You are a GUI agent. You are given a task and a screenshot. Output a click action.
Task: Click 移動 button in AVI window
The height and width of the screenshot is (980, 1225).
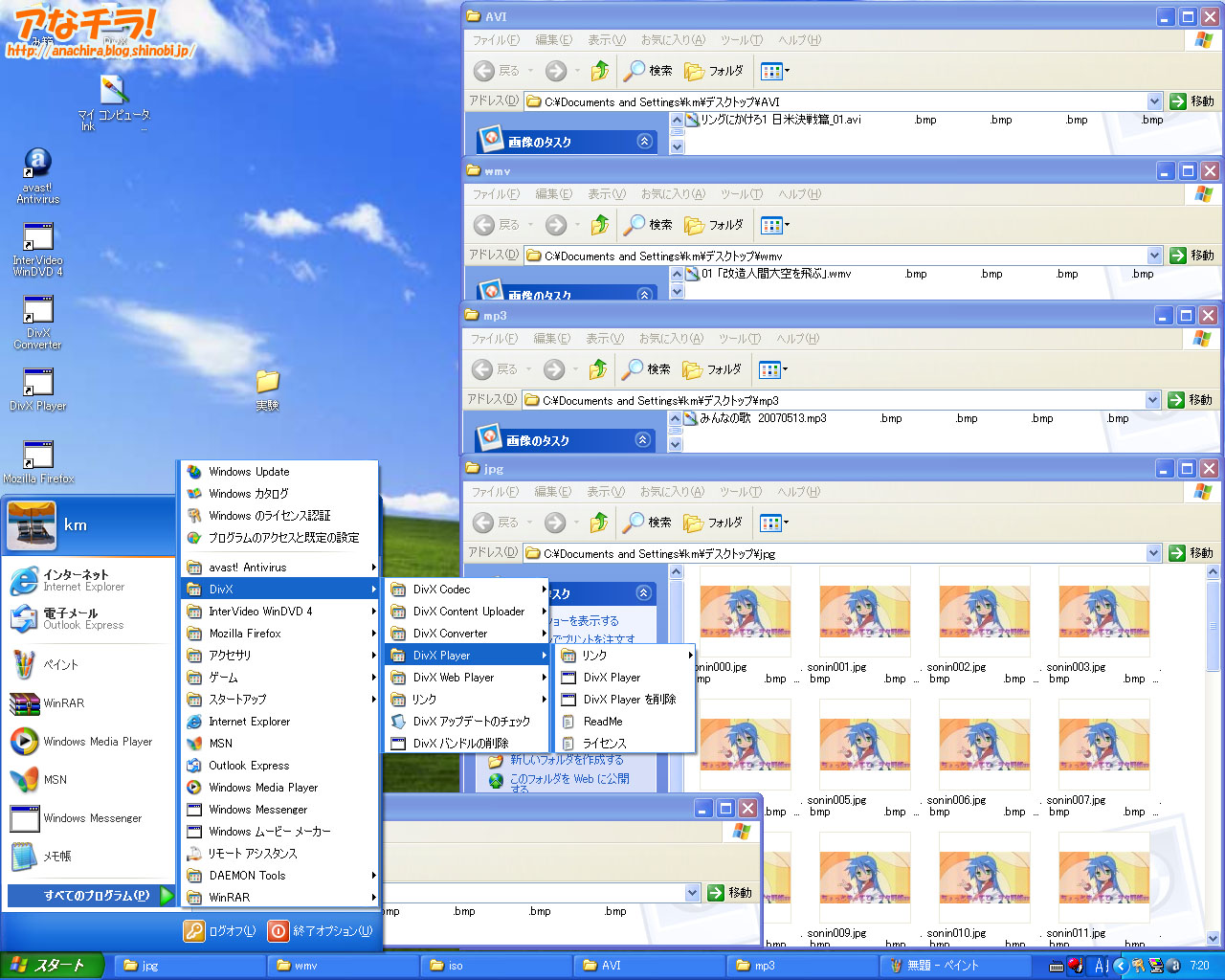pos(1192,101)
